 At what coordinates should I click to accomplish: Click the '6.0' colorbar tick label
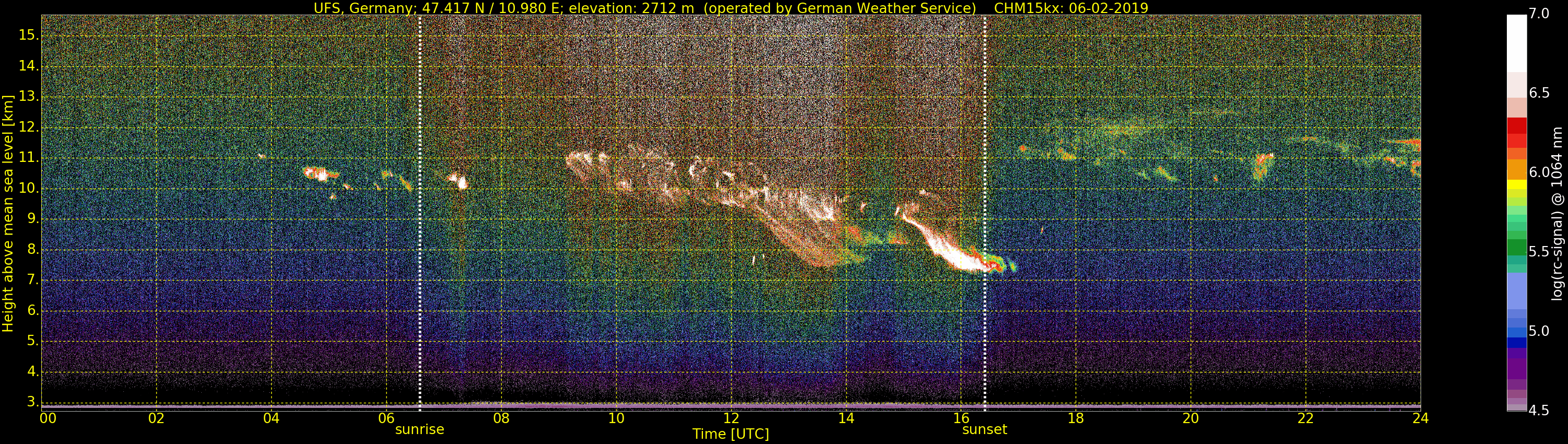pos(1539,173)
